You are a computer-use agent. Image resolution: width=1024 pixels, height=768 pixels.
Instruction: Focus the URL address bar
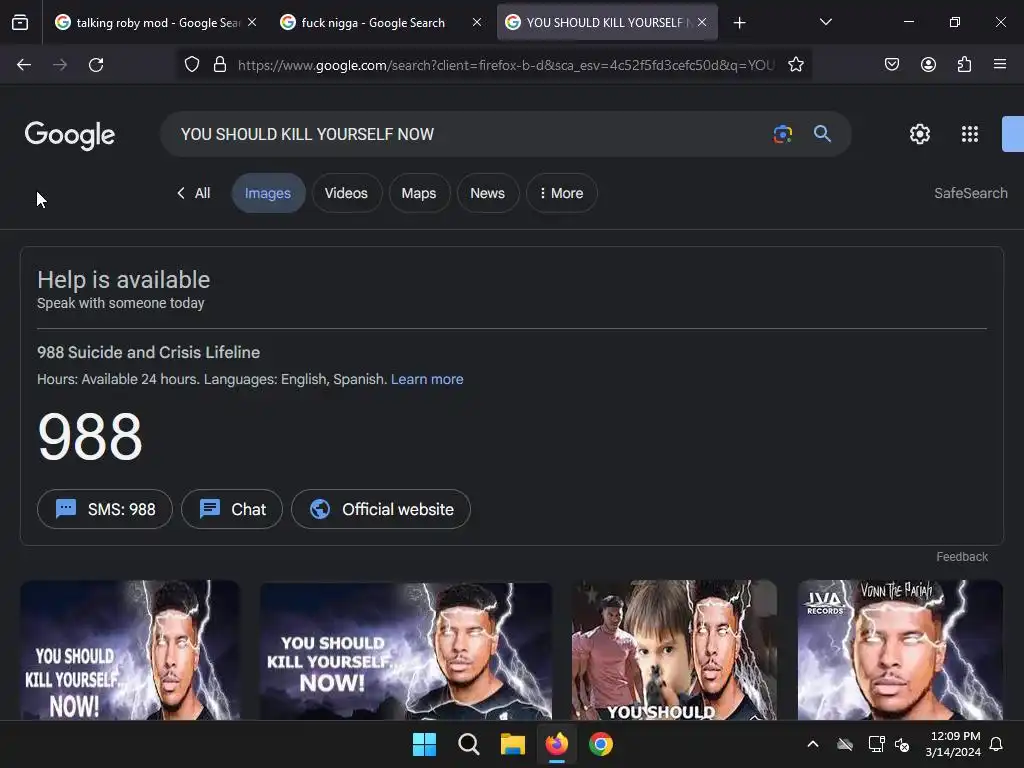[506, 65]
